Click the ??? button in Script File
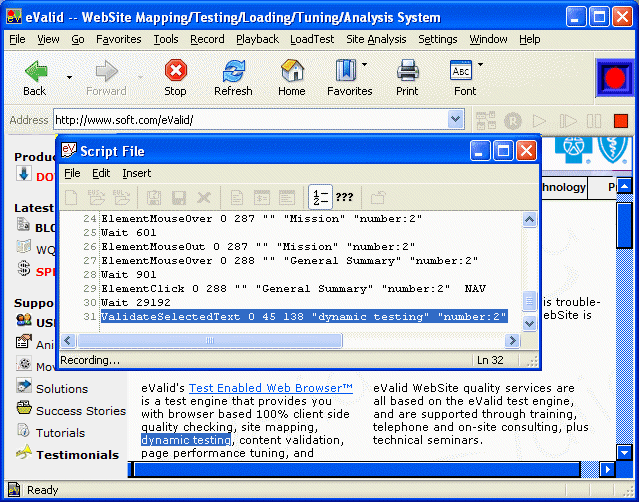639x502 pixels. tap(344, 197)
